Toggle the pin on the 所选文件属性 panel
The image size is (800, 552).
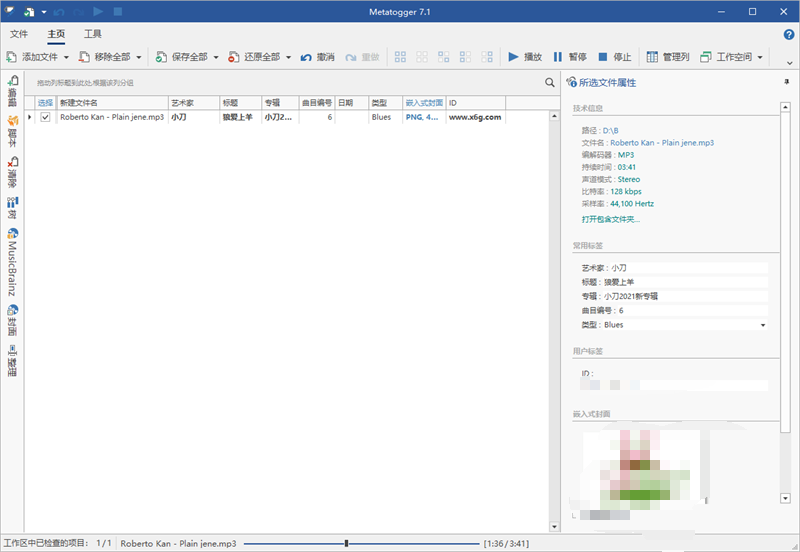(x=786, y=82)
